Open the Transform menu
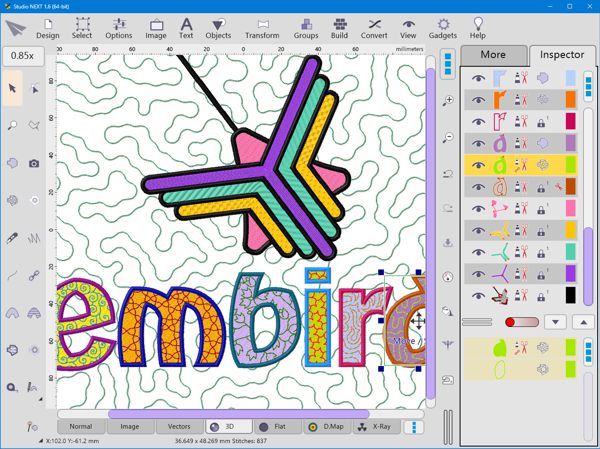 pyautogui.click(x=262, y=28)
